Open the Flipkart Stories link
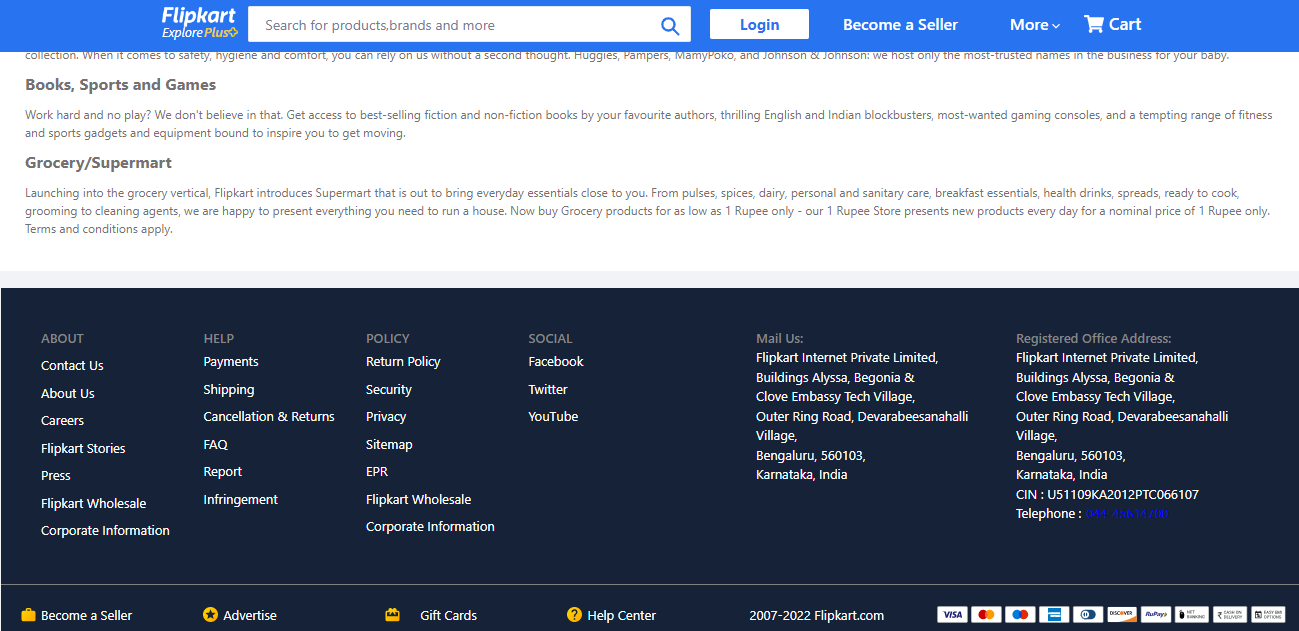Screen dimensions: 1299x631 tap(83, 449)
